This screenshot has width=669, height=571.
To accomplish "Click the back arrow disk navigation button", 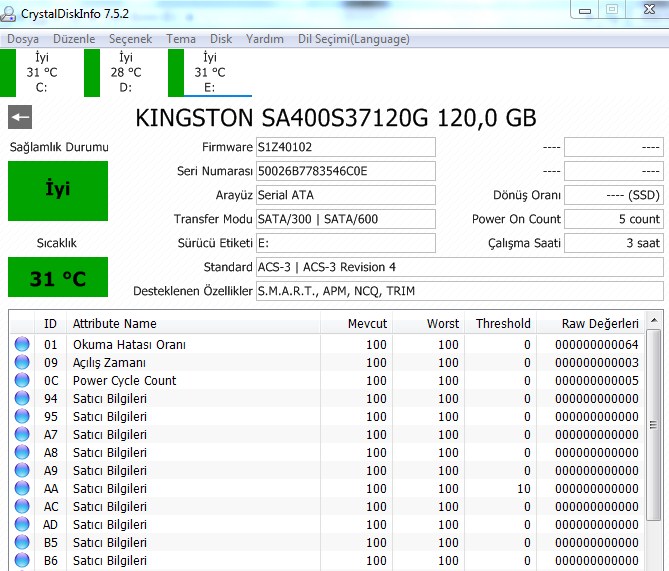I will [x=19, y=117].
